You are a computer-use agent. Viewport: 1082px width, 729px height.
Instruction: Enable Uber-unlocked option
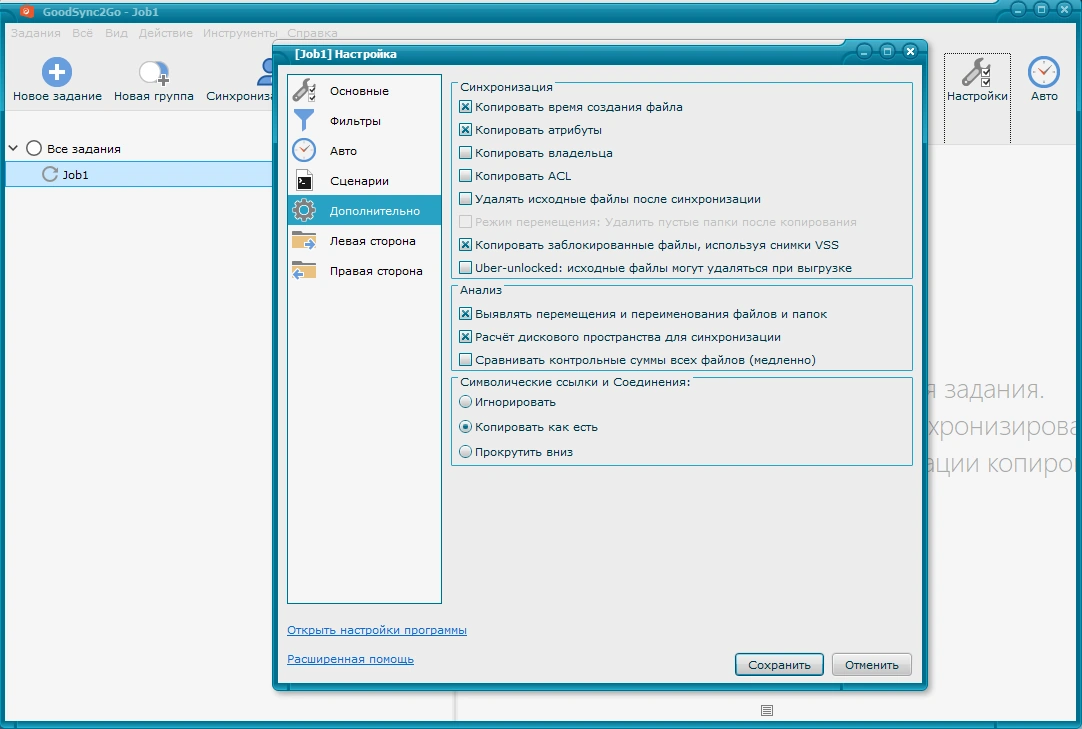[465, 268]
